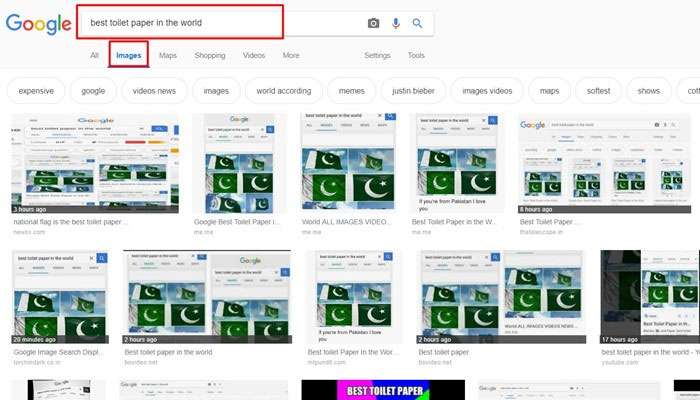Switch to the Shopping tab
This screenshot has height=400, width=700.
210,55
